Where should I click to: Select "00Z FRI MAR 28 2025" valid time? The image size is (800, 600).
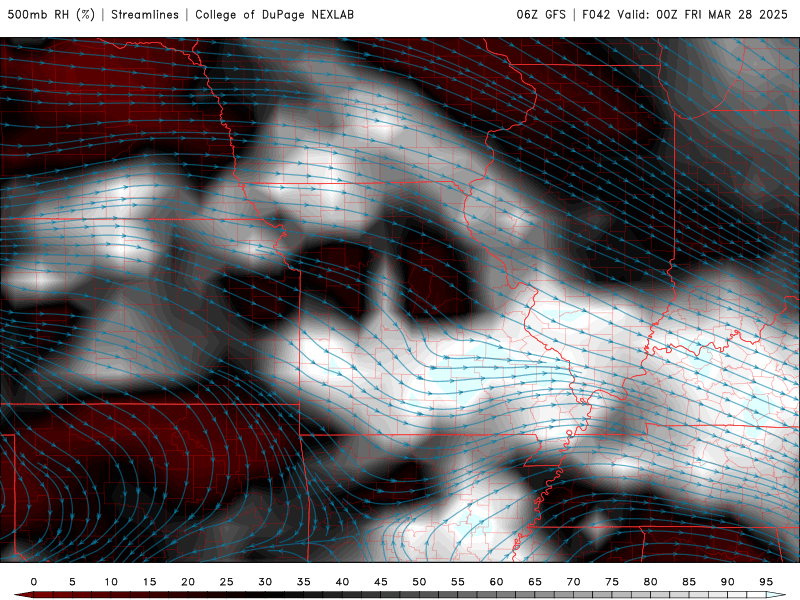[722, 15]
